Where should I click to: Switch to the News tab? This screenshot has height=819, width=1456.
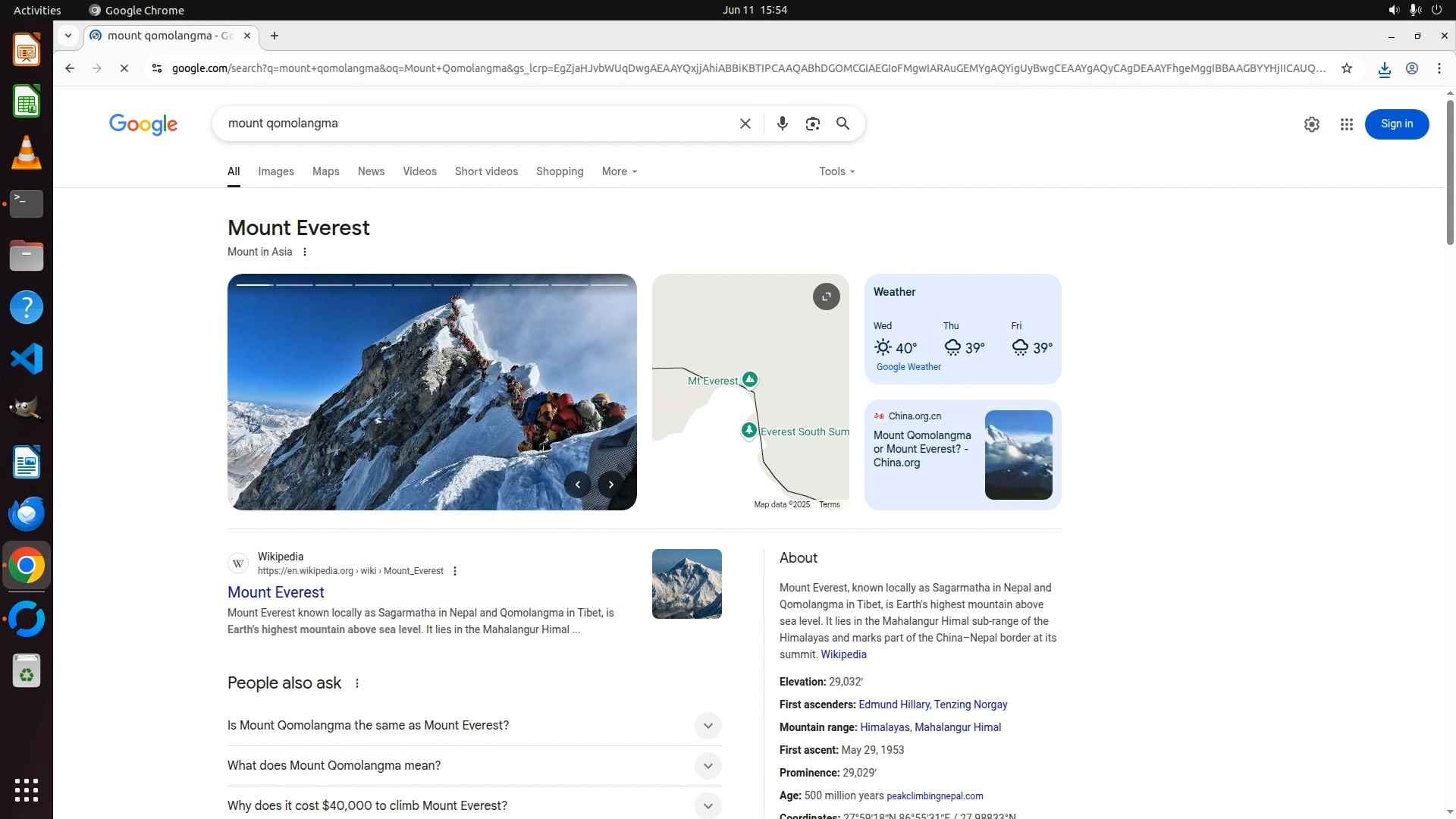coord(371,171)
